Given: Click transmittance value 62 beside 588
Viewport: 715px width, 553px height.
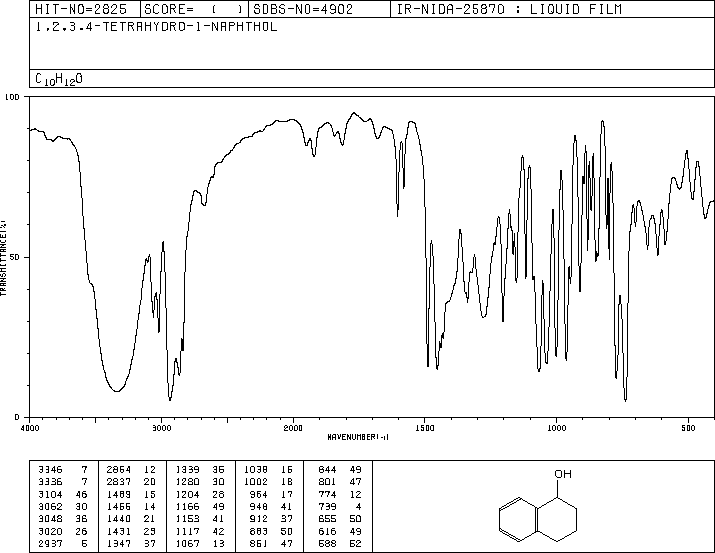Looking at the screenshot, I should point(355,543).
